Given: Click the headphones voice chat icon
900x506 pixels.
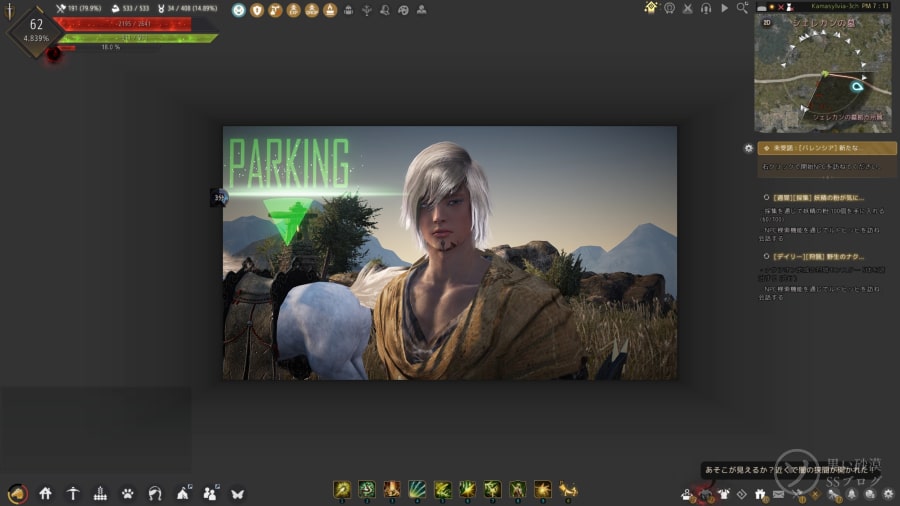Looking at the screenshot, I should click(x=706, y=8).
